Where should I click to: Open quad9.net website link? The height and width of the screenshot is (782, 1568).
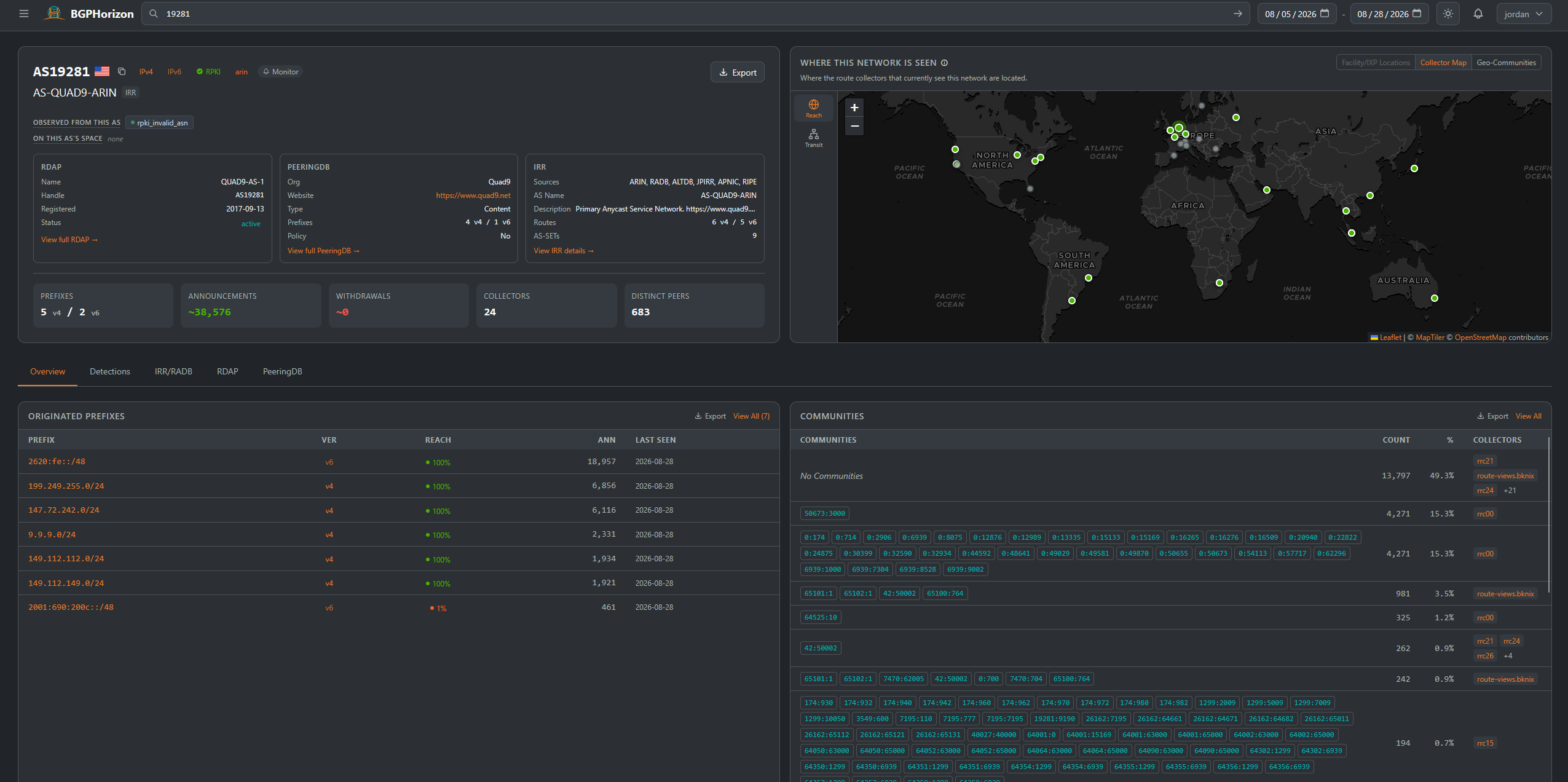click(473, 195)
